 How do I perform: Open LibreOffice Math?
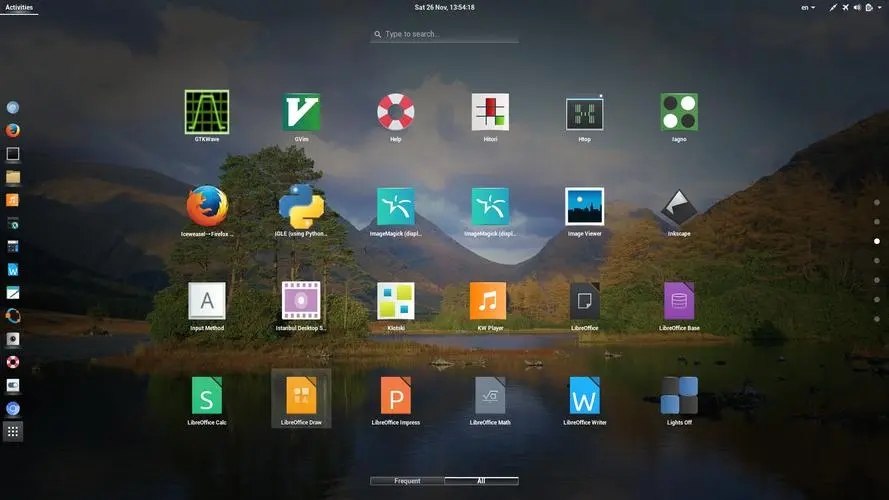point(490,395)
